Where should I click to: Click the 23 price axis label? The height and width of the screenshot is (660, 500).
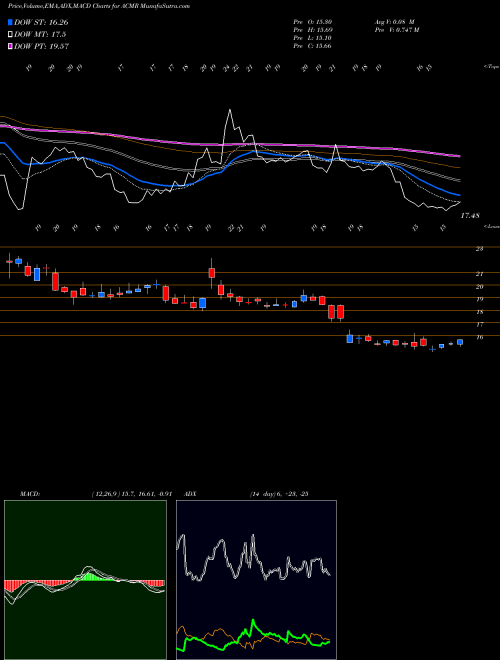(479, 249)
